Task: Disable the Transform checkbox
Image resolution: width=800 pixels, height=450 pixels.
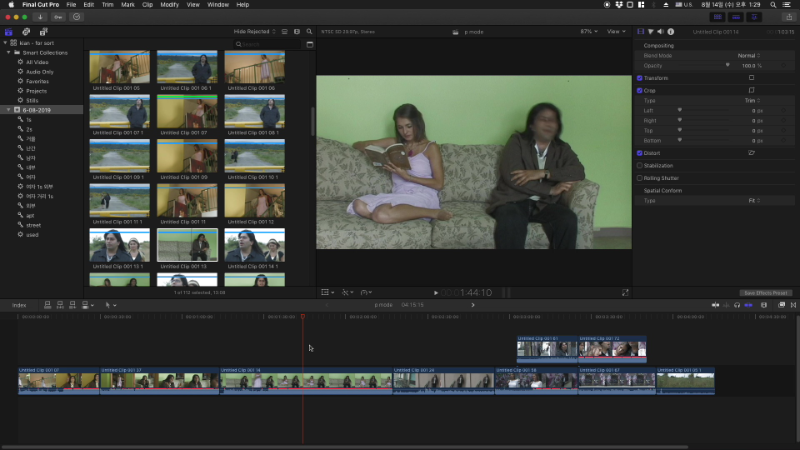Action: [640, 78]
